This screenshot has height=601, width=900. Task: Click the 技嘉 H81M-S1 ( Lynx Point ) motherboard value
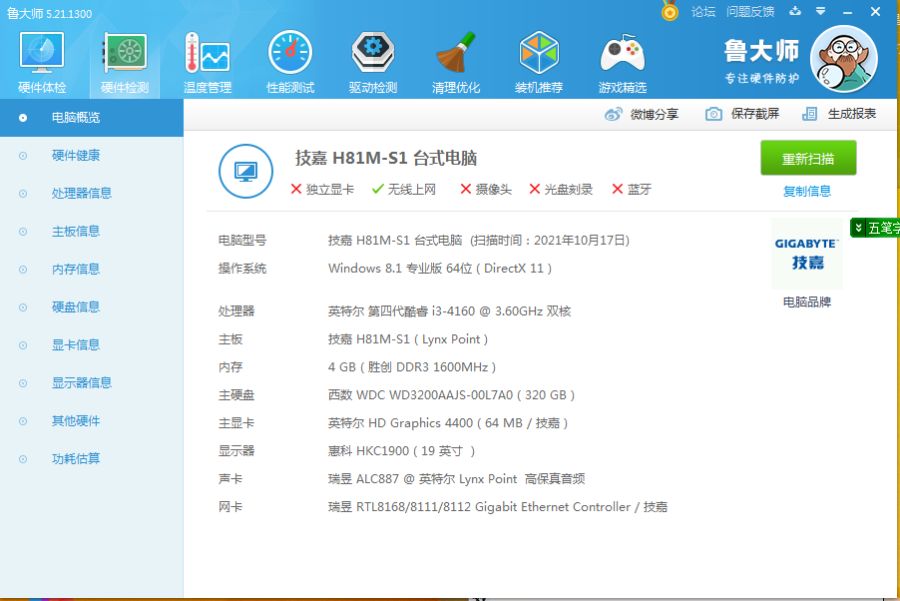[x=408, y=339]
